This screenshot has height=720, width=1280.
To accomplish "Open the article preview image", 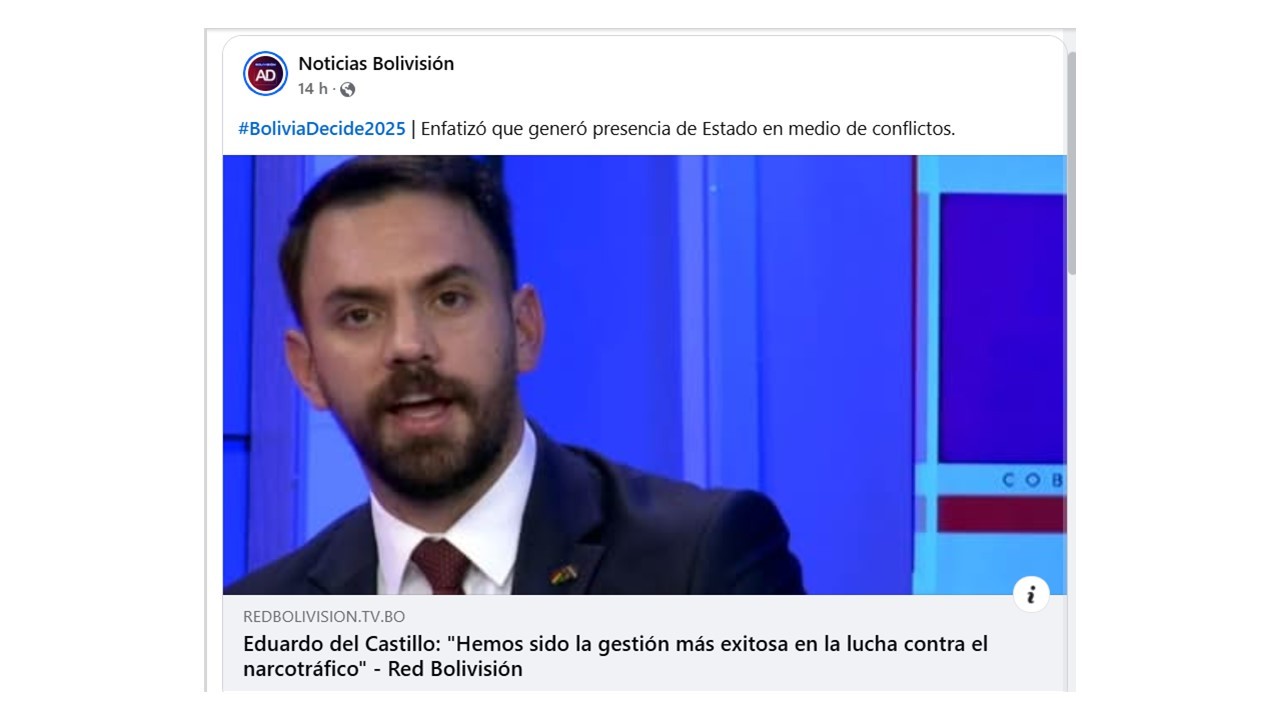I will [x=644, y=375].
